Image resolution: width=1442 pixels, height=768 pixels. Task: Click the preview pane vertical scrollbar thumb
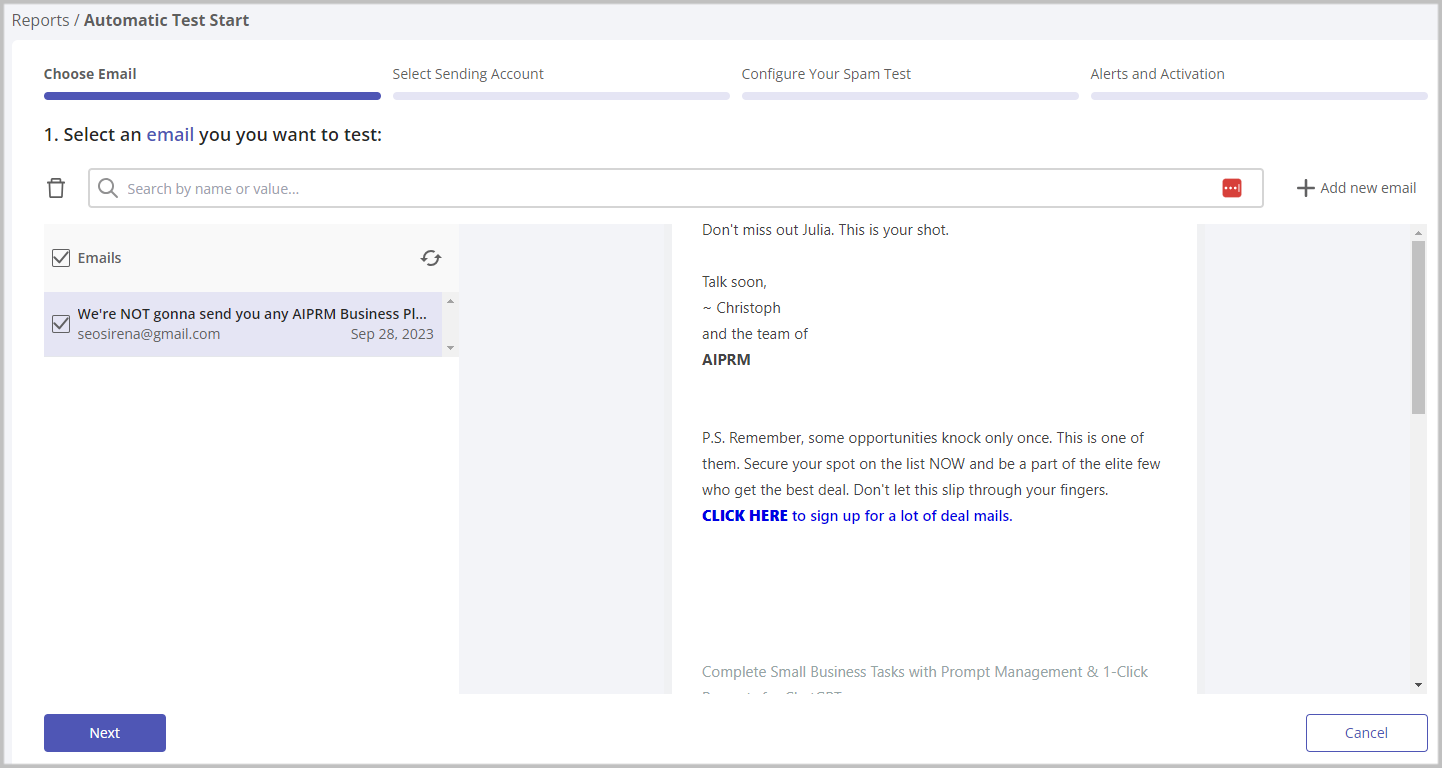click(1418, 326)
